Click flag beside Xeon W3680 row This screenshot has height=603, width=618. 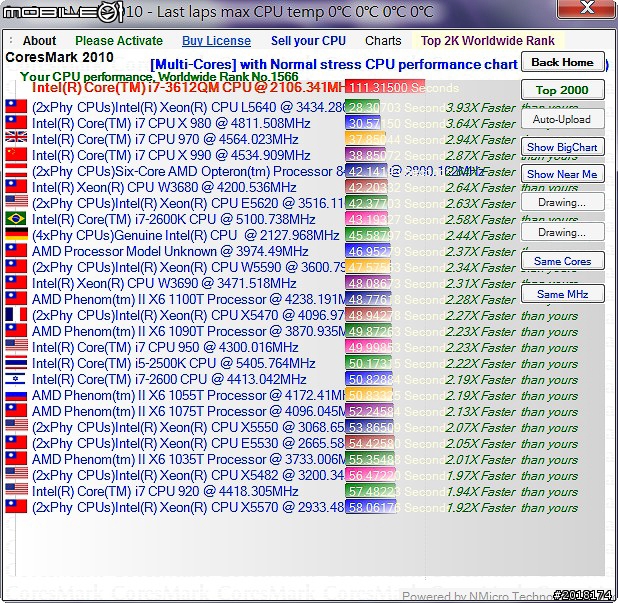[16, 187]
